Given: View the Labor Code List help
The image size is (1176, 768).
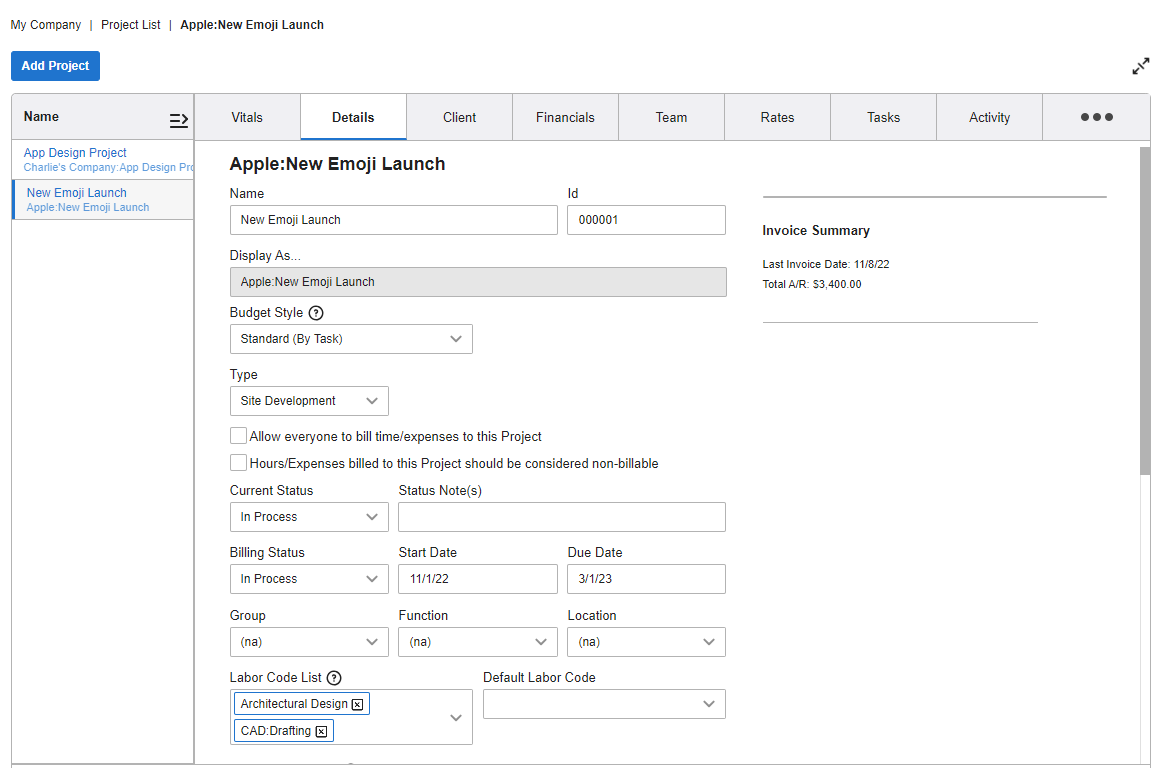Looking at the screenshot, I should pos(336,677).
